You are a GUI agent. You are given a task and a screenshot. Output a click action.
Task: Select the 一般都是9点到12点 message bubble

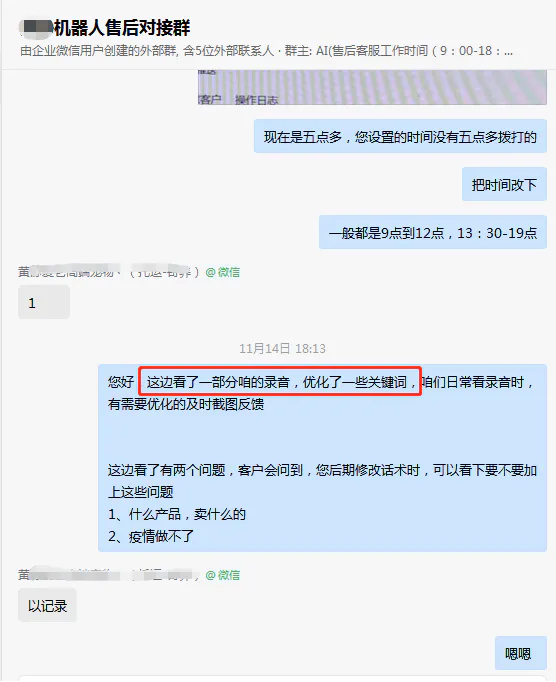pyautogui.click(x=432, y=232)
